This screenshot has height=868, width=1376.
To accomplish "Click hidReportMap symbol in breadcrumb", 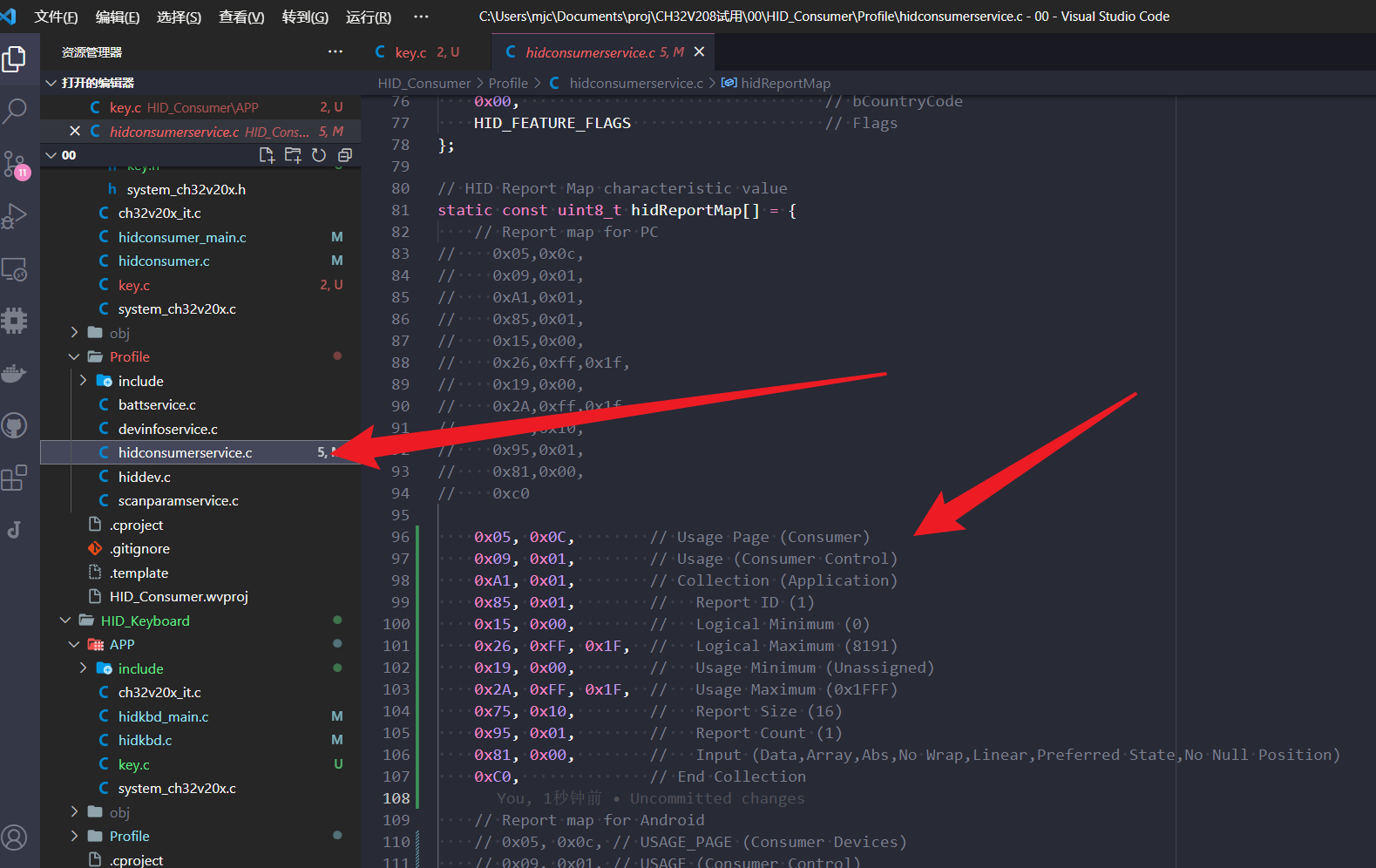I will [x=785, y=83].
